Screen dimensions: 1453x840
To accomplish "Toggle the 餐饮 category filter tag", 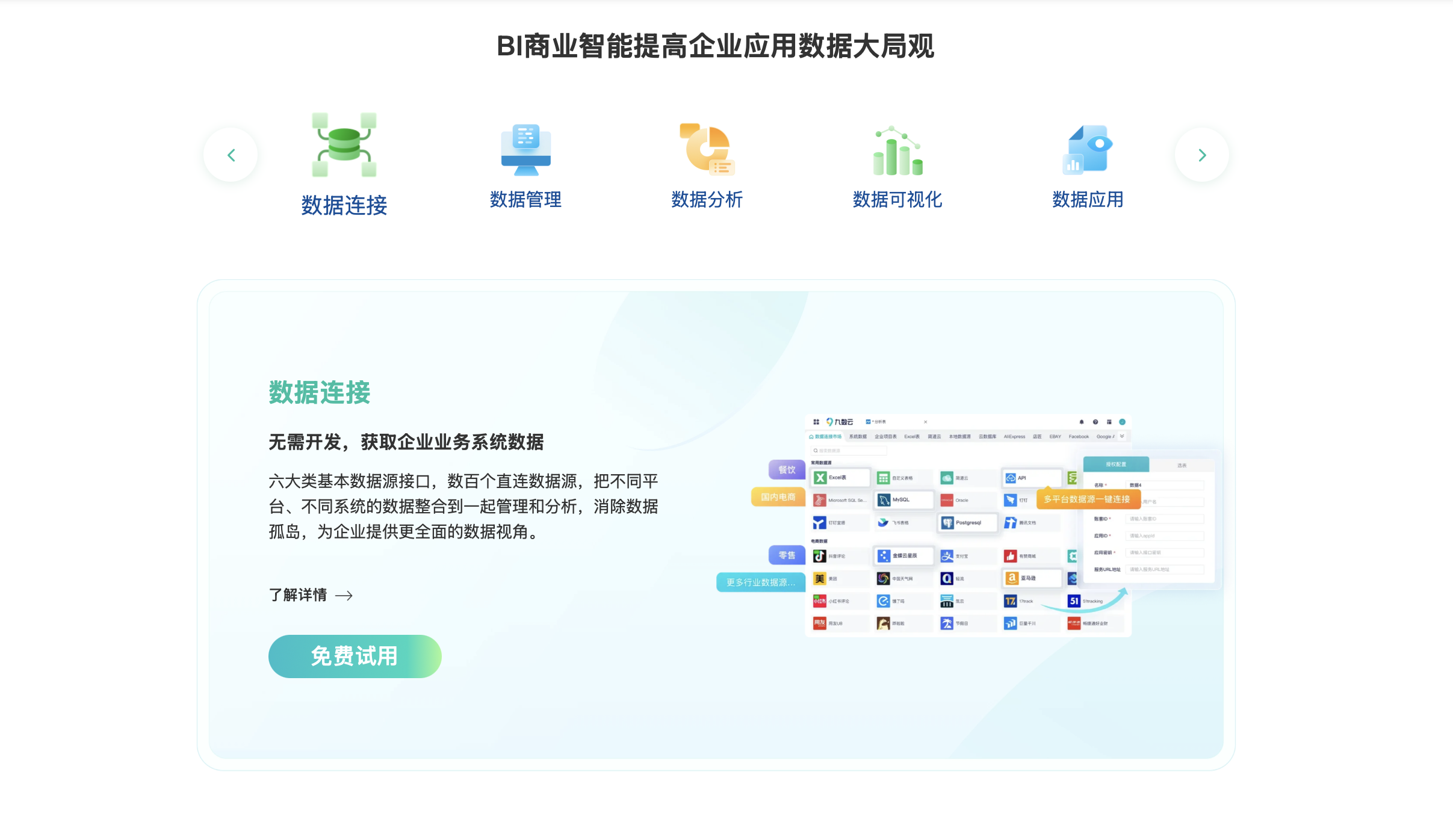I will point(786,469).
